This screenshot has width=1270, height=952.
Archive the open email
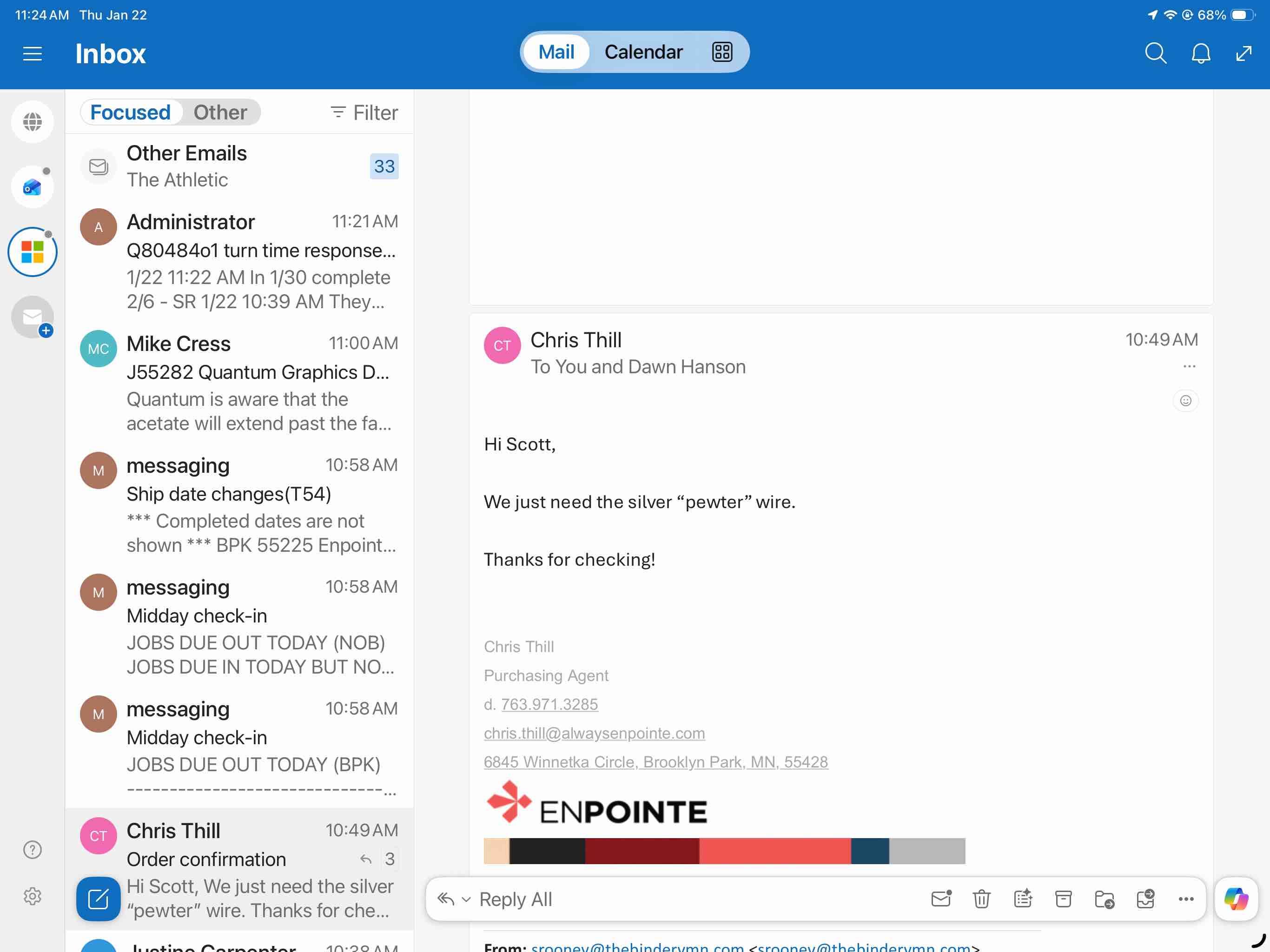pyautogui.click(x=1063, y=899)
